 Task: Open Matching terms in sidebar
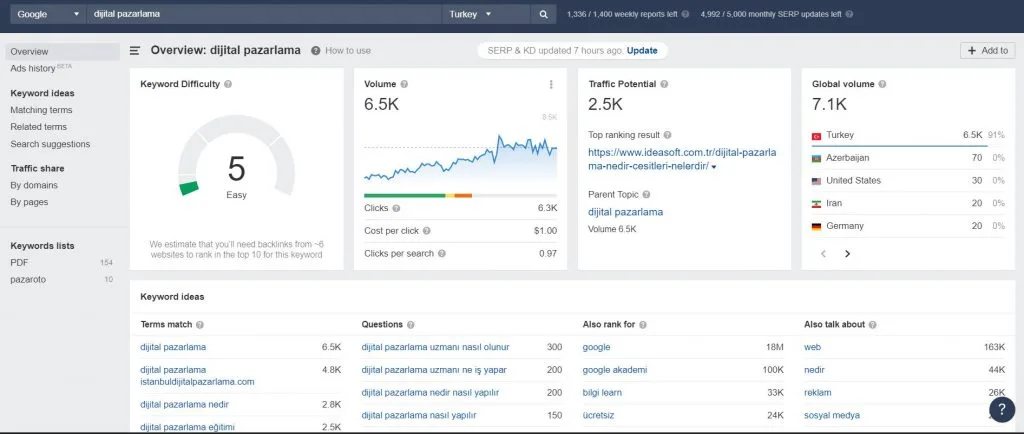pos(41,110)
